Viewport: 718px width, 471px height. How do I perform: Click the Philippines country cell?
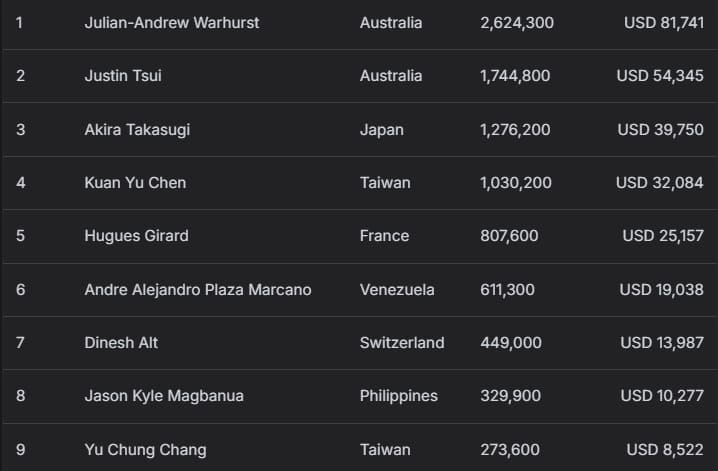pyautogui.click(x=399, y=396)
